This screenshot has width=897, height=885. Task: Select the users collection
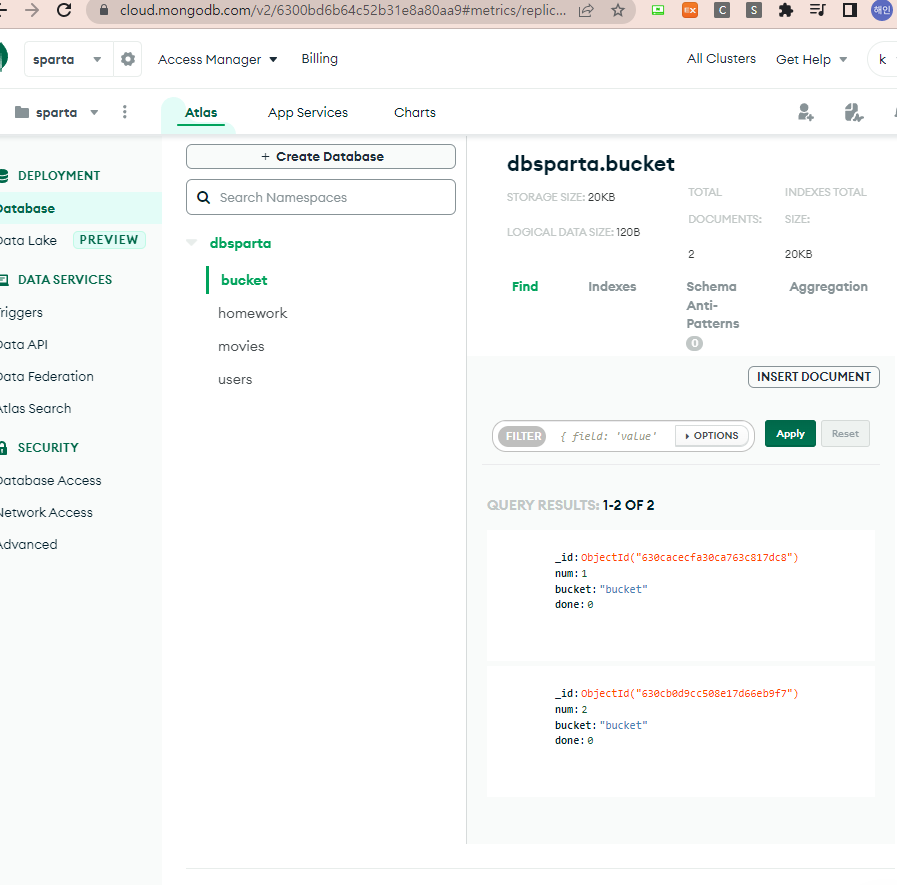coord(235,379)
